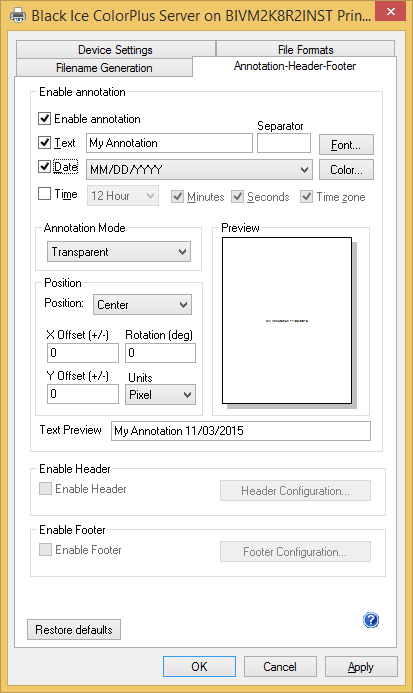Expand the Annotation Mode Transparent dropdown
This screenshot has width=413, height=693.
click(119, 252)
